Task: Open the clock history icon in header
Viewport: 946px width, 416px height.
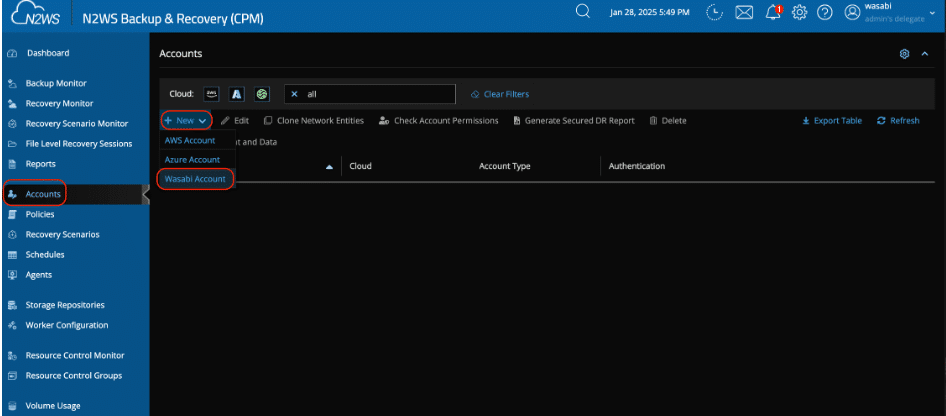Action: pyautogui.click(x=715, y=13)
